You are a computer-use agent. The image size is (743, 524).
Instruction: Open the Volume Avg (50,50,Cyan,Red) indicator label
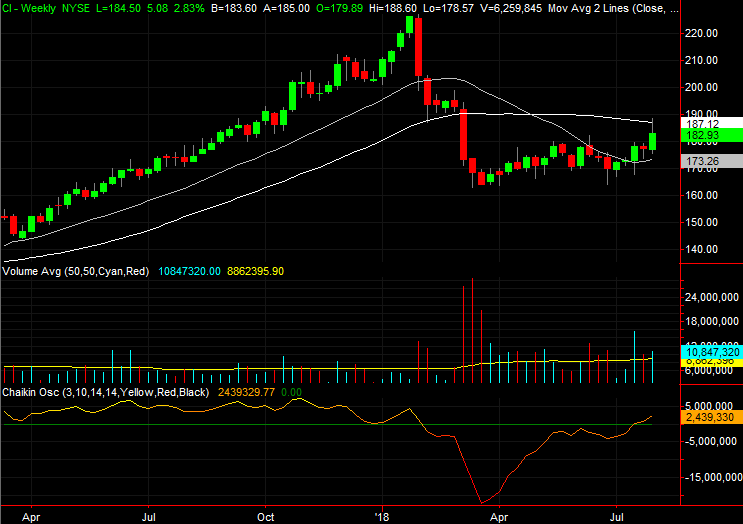point(76,271)
